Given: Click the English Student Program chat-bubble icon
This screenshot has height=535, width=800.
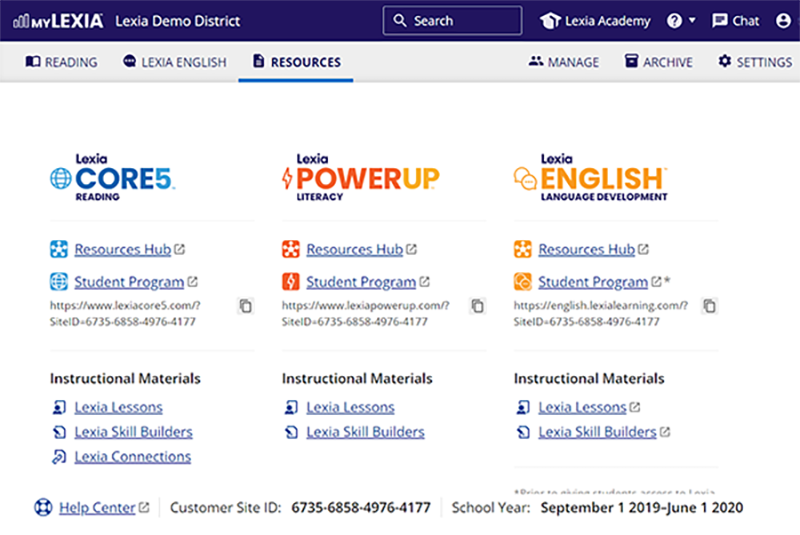Looking at the screenshot, I should 522,282.
